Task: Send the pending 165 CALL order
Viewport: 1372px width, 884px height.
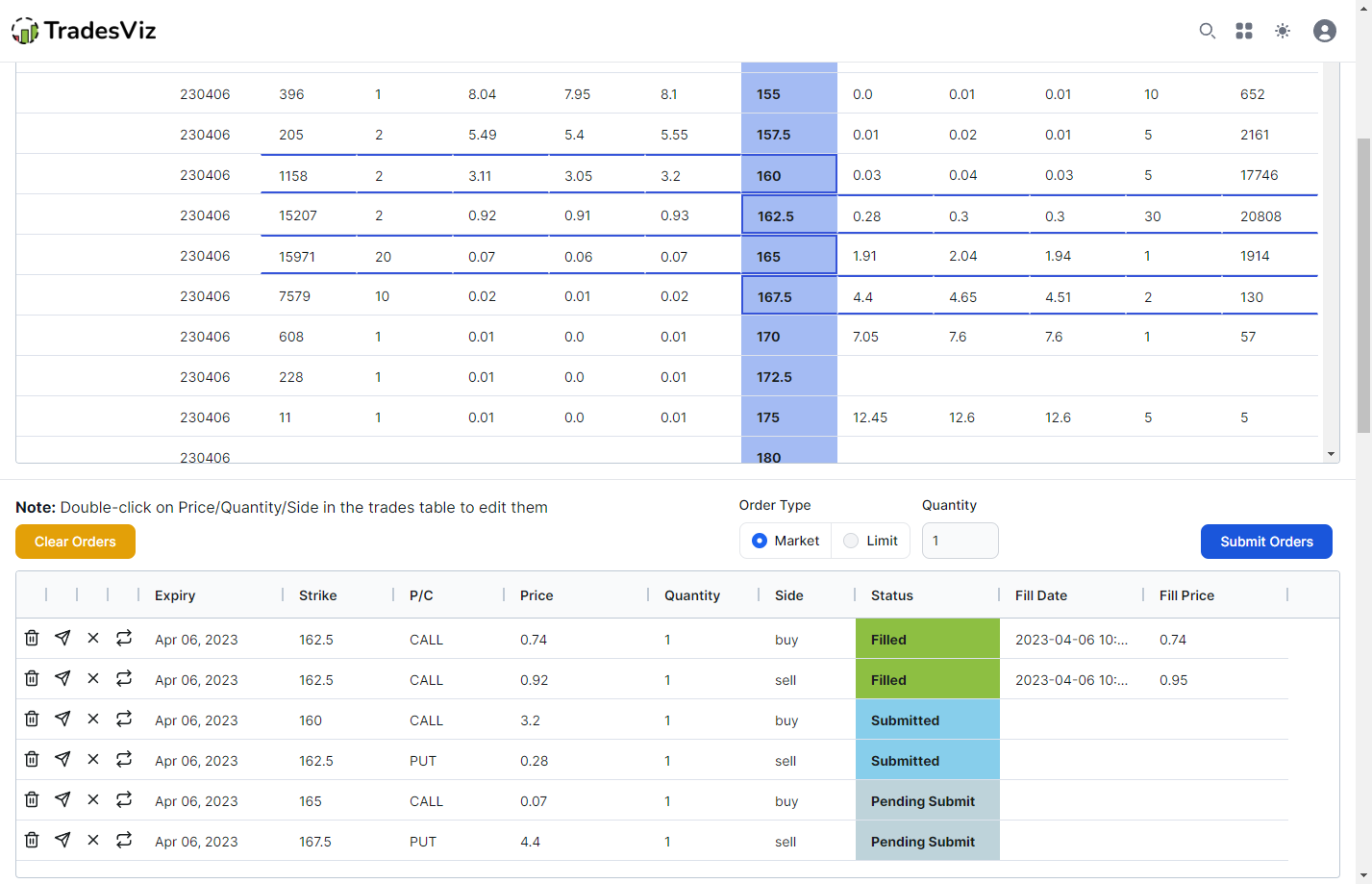Action: pyautogui.click(x=62, y=800)
